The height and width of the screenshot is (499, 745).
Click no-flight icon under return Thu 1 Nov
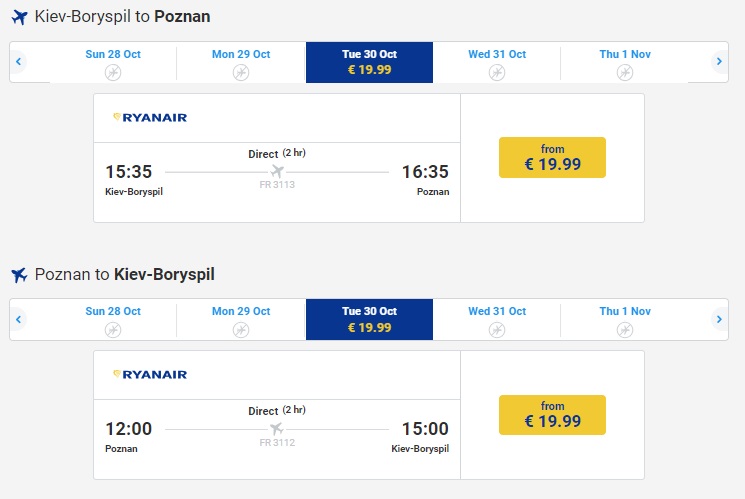pyautogui.click(x=625, y=329)
